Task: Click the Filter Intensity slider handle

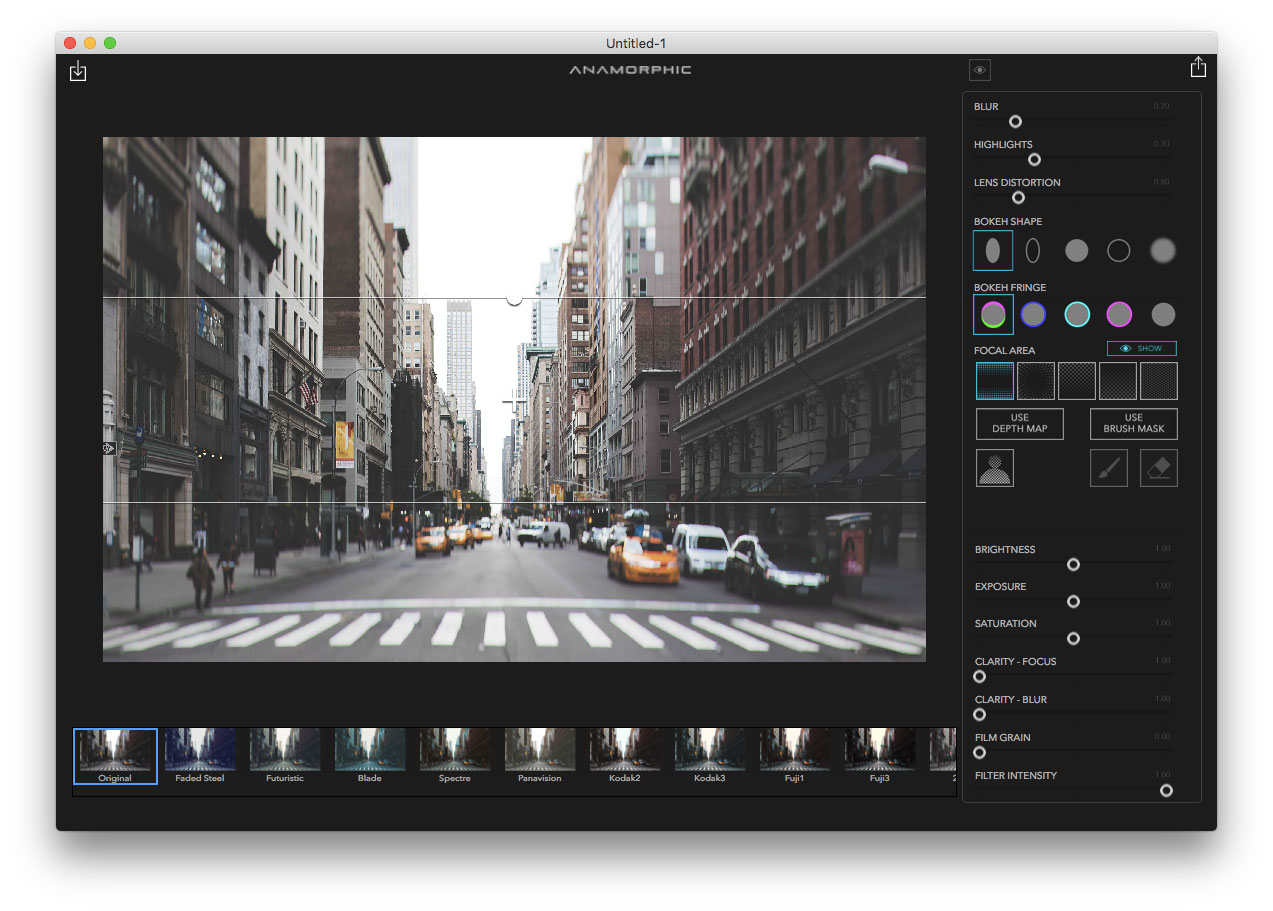Action: [1166, 790]
